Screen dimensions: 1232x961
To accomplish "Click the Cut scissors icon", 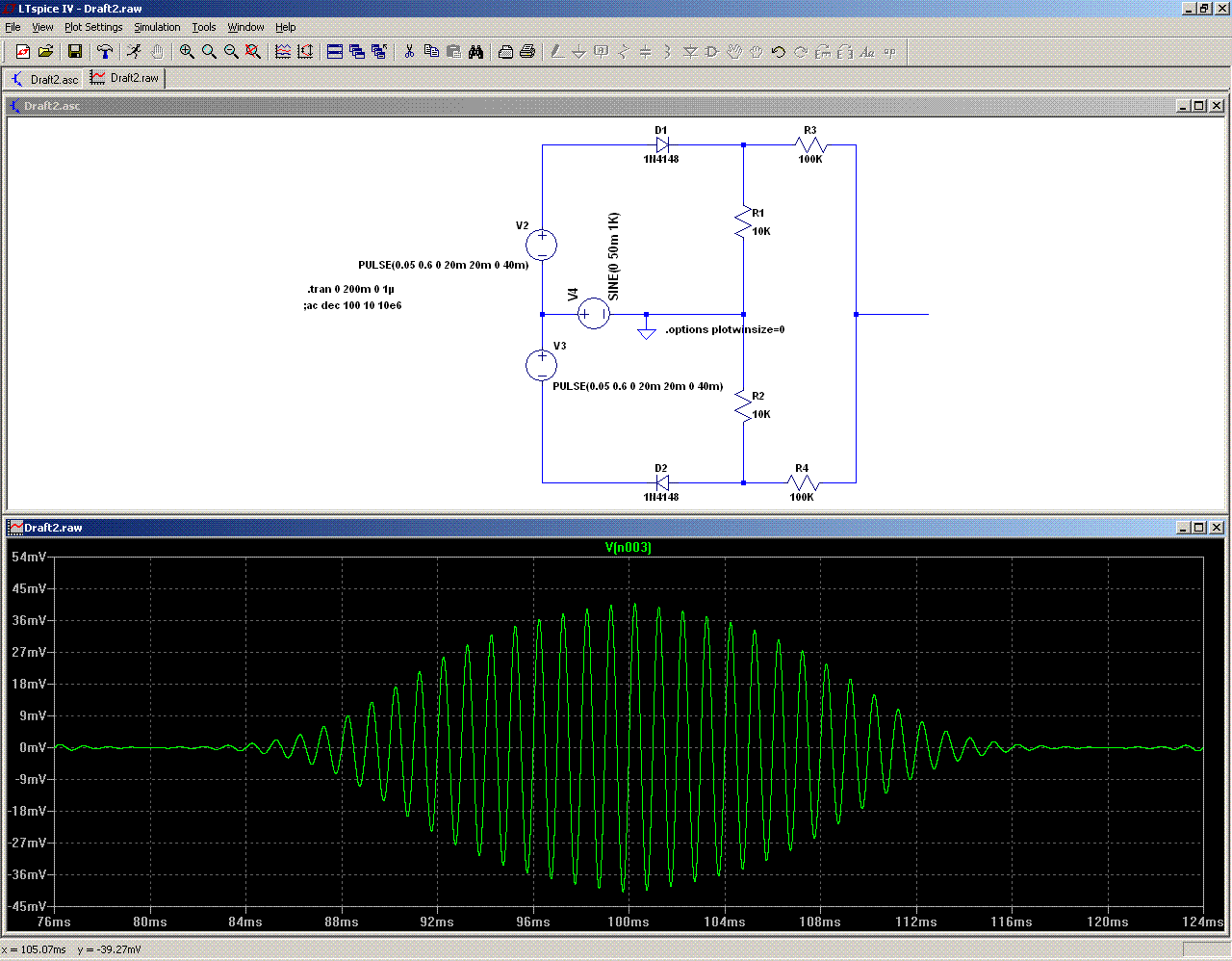I will (x=409, y=52).
